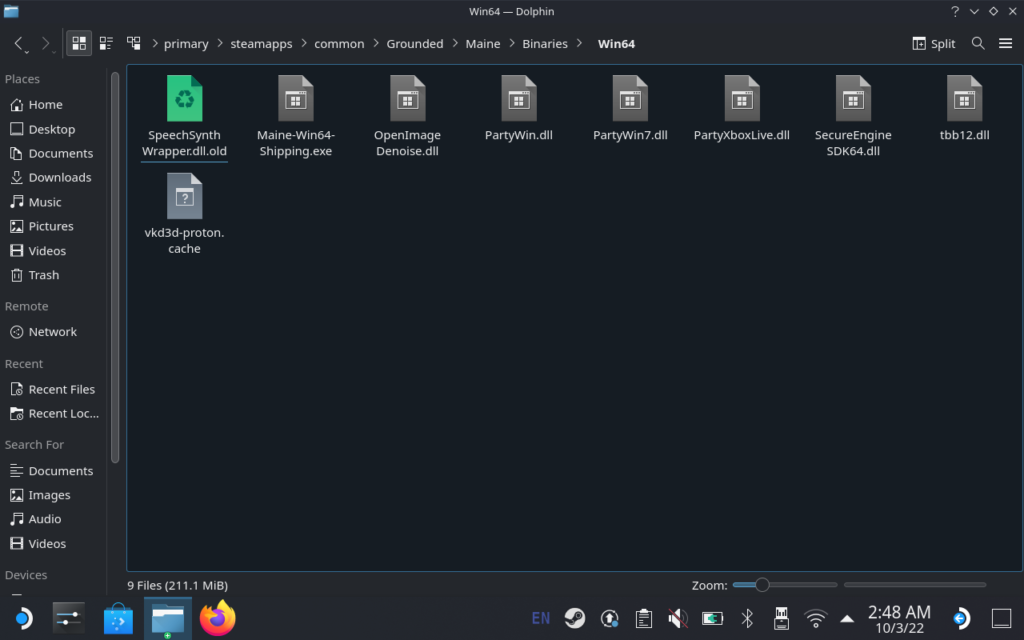Navigate to Binaries in breadcrumb

[x=545, y=44]
